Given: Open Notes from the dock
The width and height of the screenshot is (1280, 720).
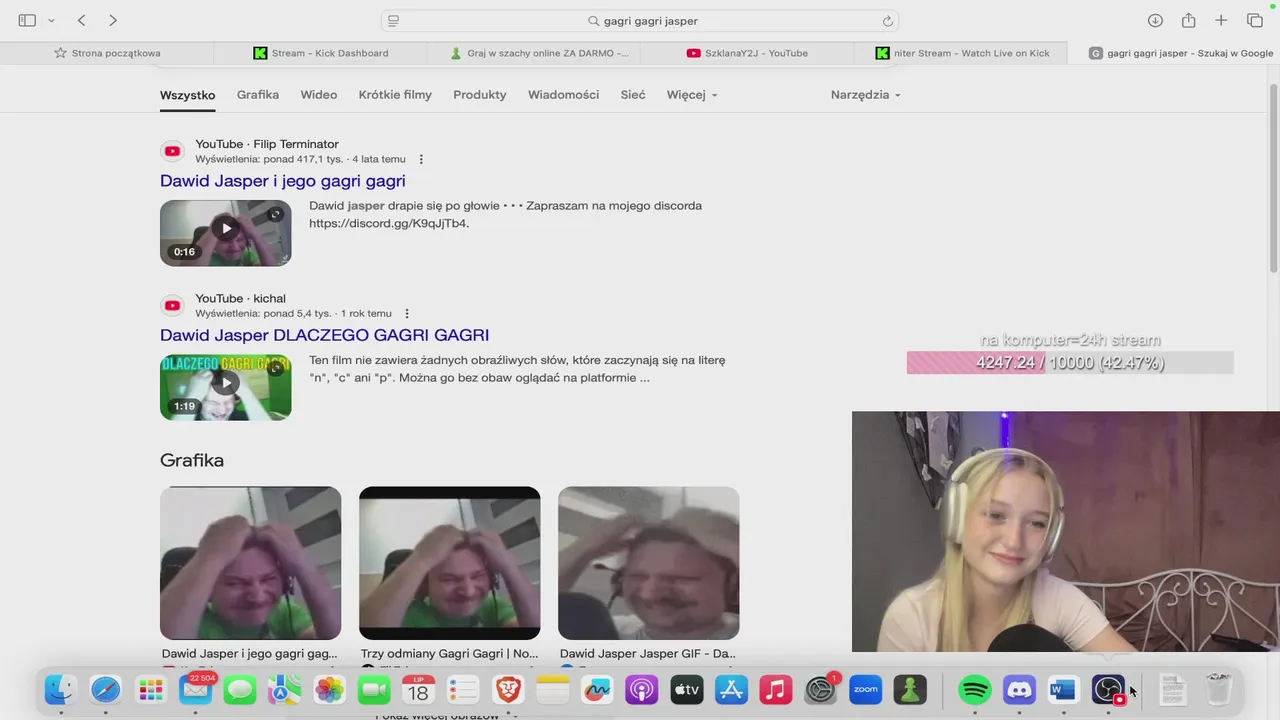Looking at the screenshot, I should pyautogui.click(x=552, y=689).
